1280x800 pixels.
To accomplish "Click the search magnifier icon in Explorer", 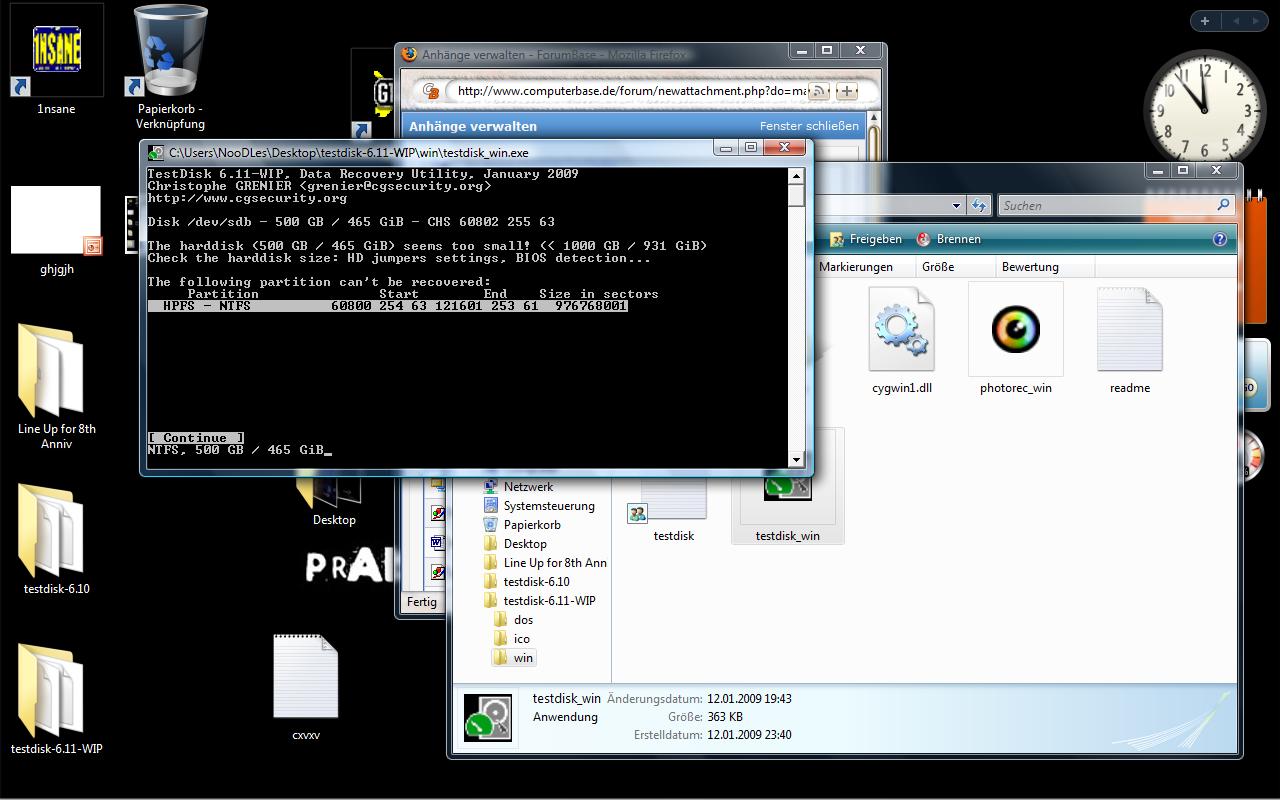I will tap(1222, 205).
